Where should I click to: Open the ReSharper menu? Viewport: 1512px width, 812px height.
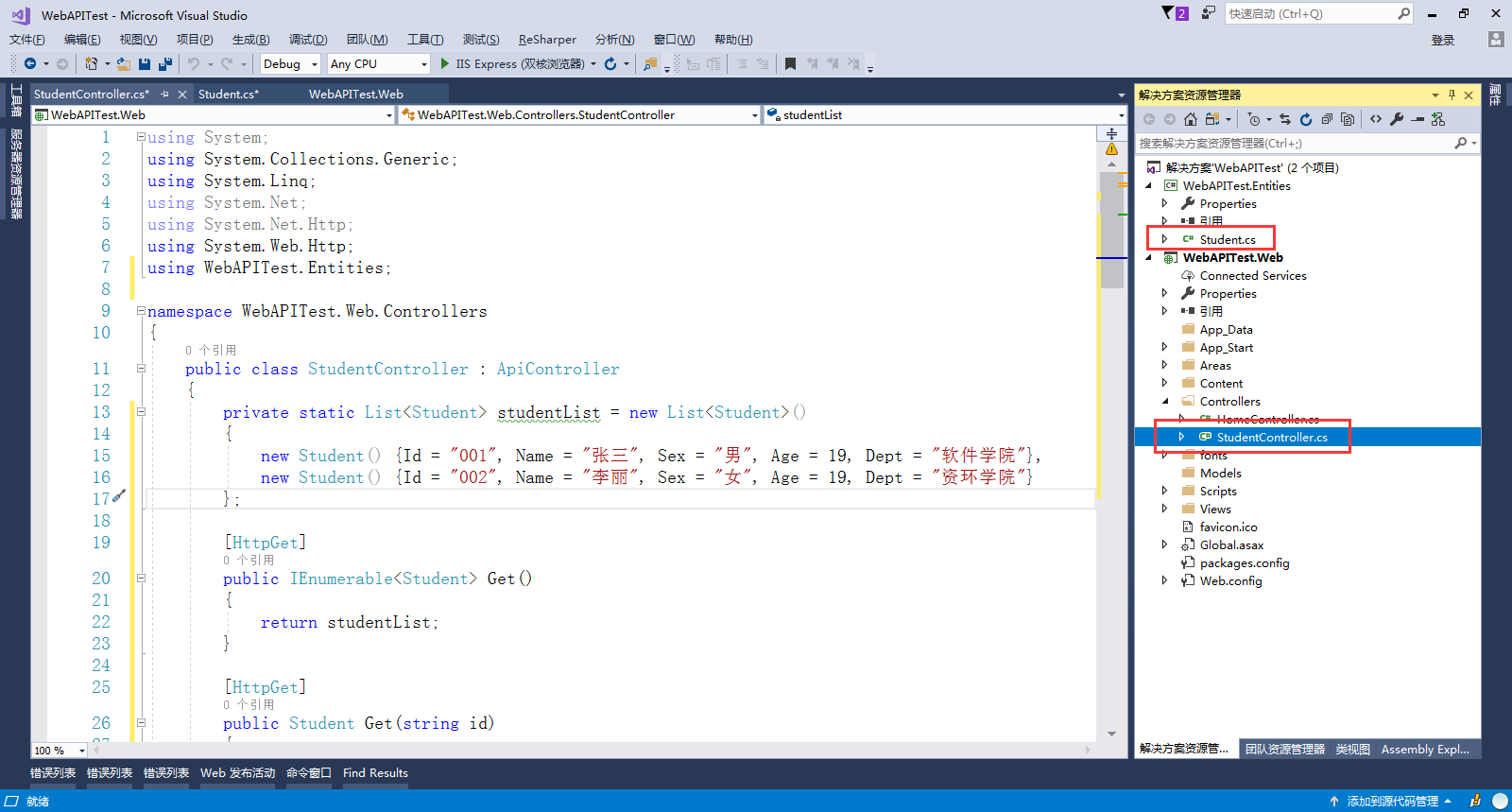(x=547, y=40)
